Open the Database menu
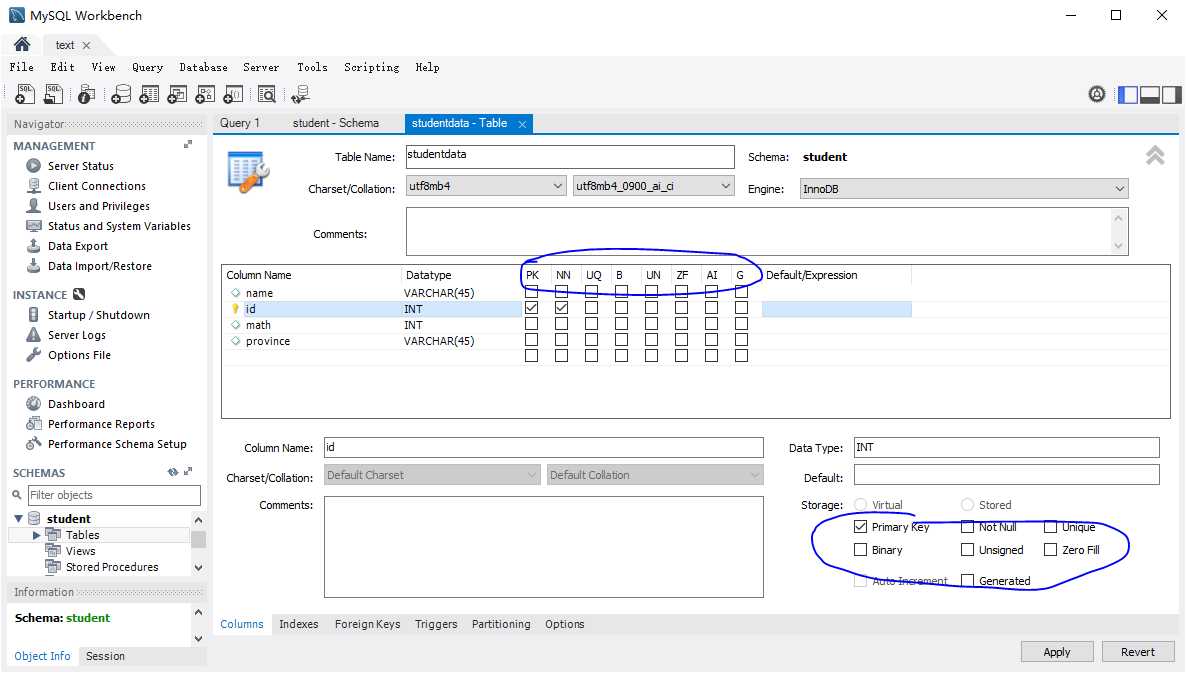The width and height of the screenshot is (1186, 673). (x=203, y=67)
